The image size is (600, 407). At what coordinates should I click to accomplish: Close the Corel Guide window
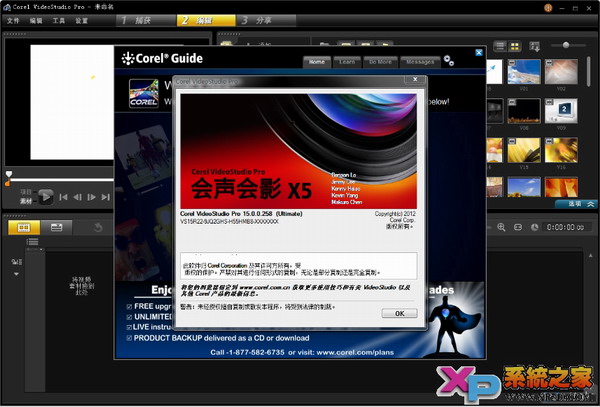(x=479, y=53)
